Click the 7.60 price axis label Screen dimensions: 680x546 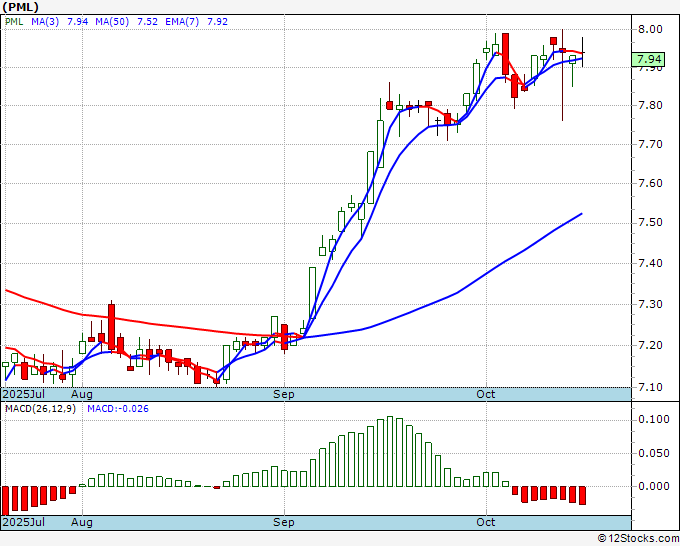[x=650, y=183]
